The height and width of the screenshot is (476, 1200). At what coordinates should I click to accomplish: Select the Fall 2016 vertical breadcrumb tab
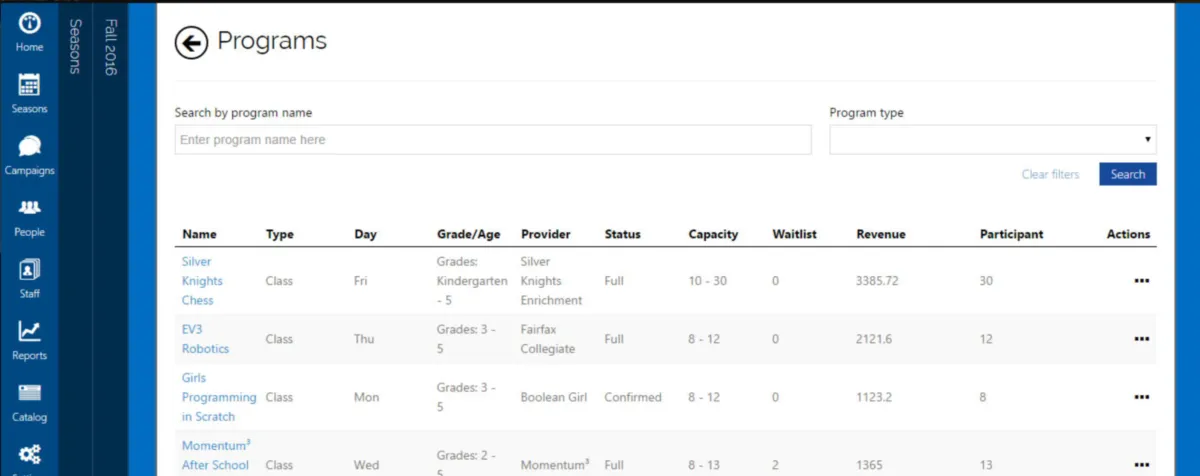click(x=110, y=46)
